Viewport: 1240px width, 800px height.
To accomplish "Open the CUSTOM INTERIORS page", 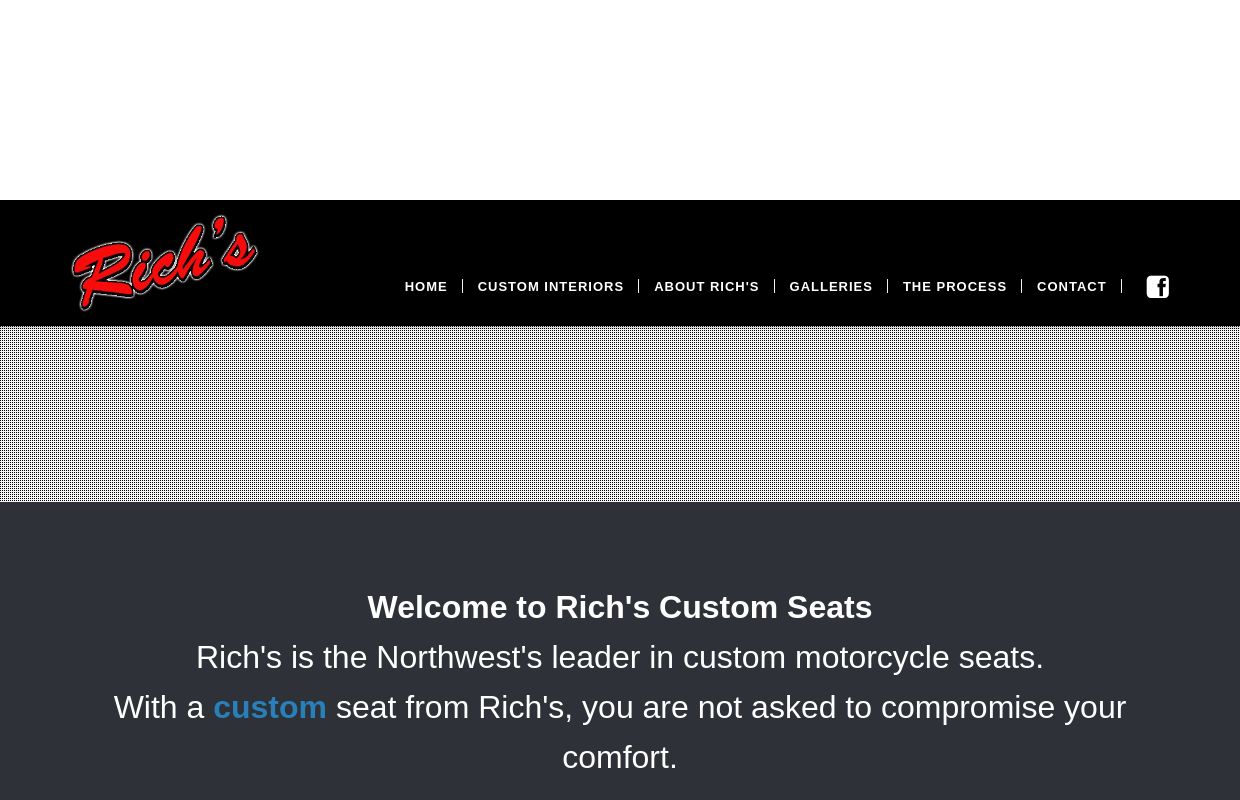I will (550, 286).
